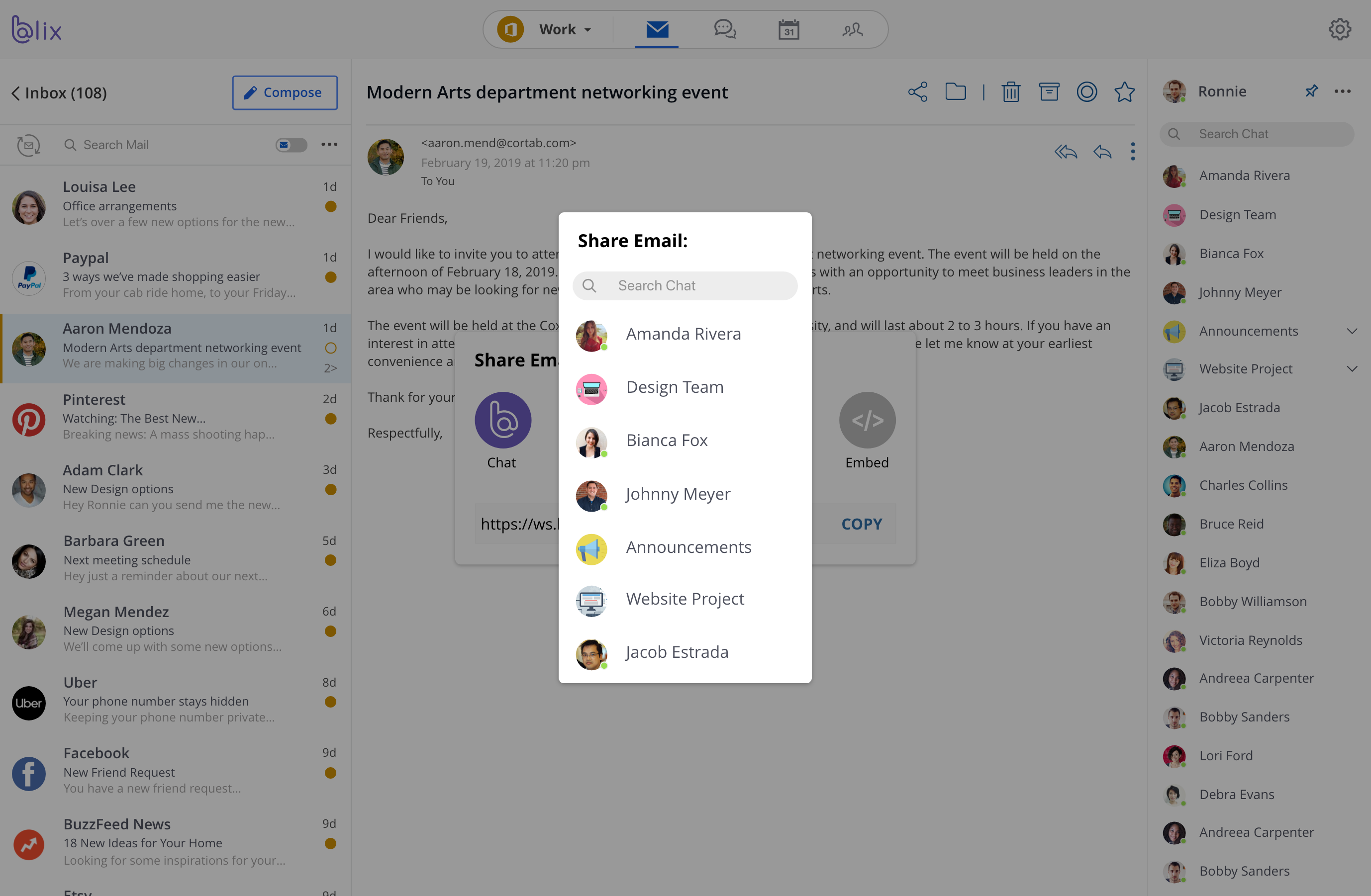This screenshot has height=896, width=1371.
Task: Open settings gear icon
Action: coord(1340,29)
